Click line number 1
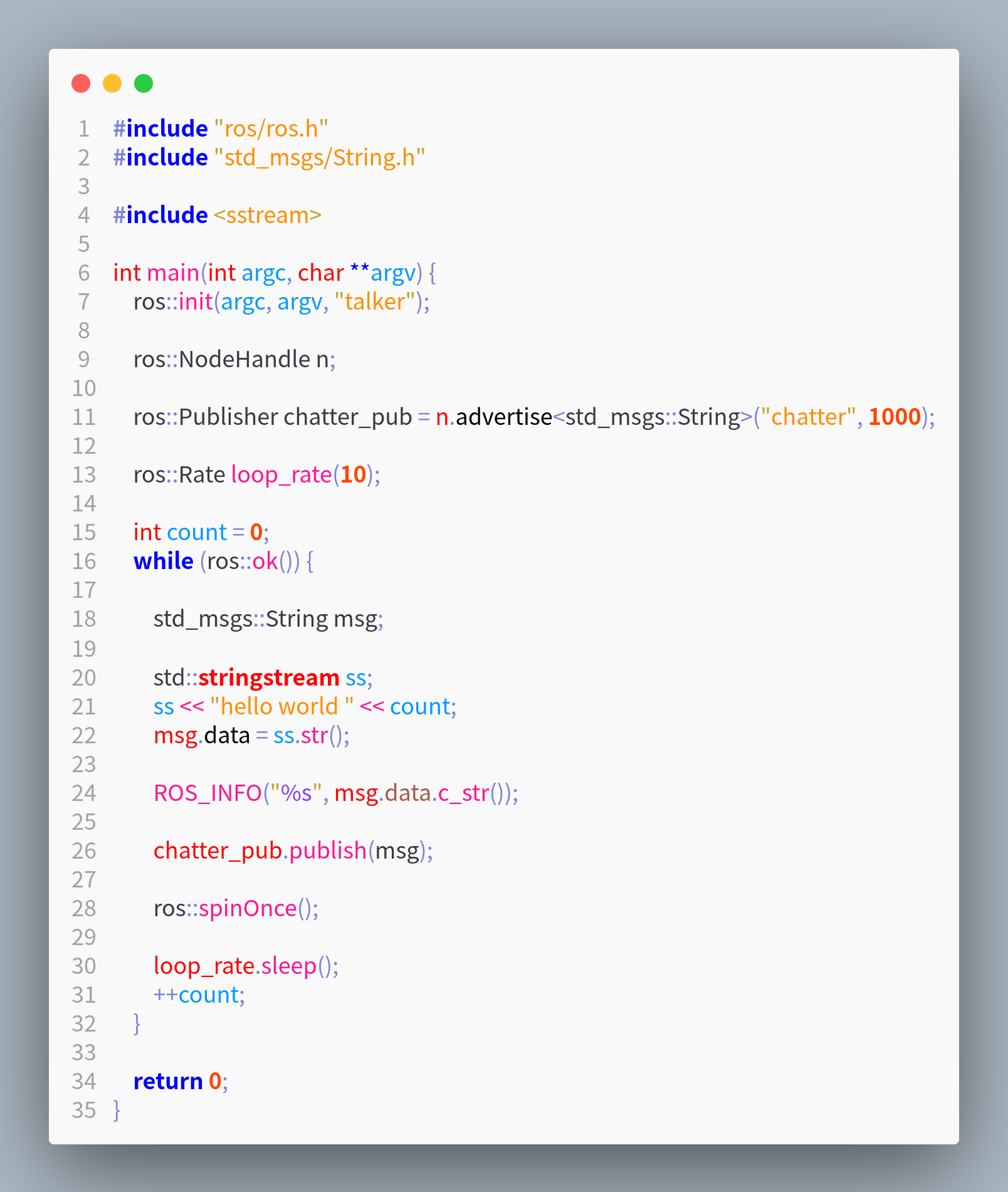This screenshot has height=1192, width=1008. (84, 129)
